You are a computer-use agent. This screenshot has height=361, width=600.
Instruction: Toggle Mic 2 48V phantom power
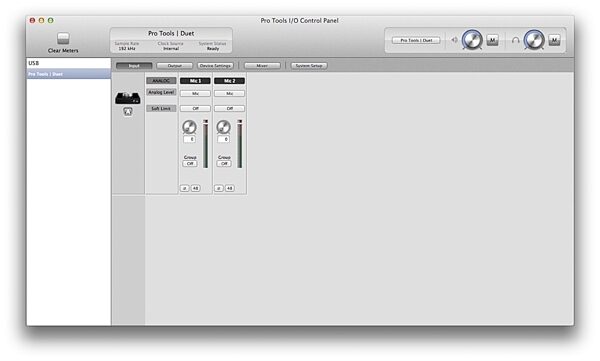click(230, 188)
